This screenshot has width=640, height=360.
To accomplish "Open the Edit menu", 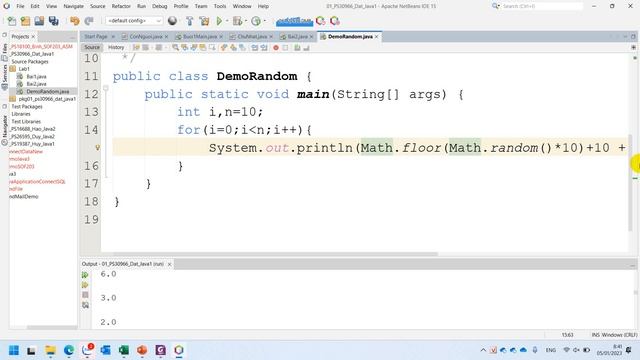I will 35,6.
